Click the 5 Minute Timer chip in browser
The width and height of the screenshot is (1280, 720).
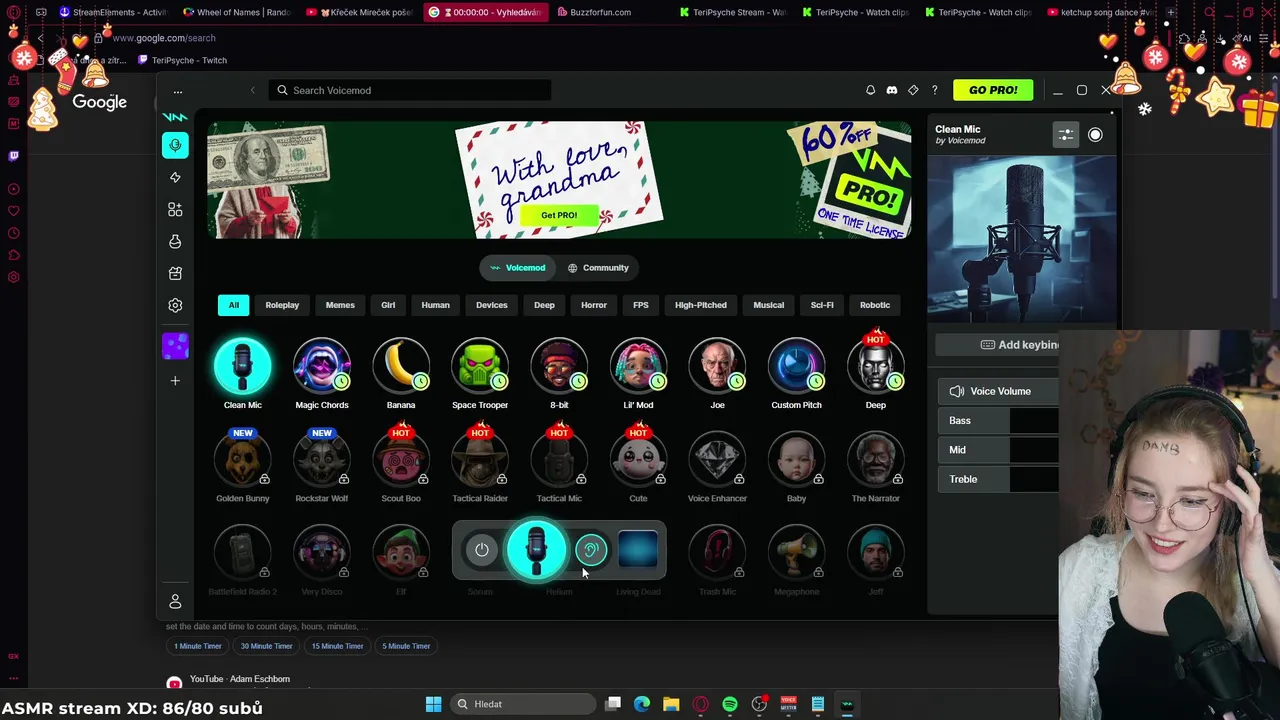[x=406, y=646]
